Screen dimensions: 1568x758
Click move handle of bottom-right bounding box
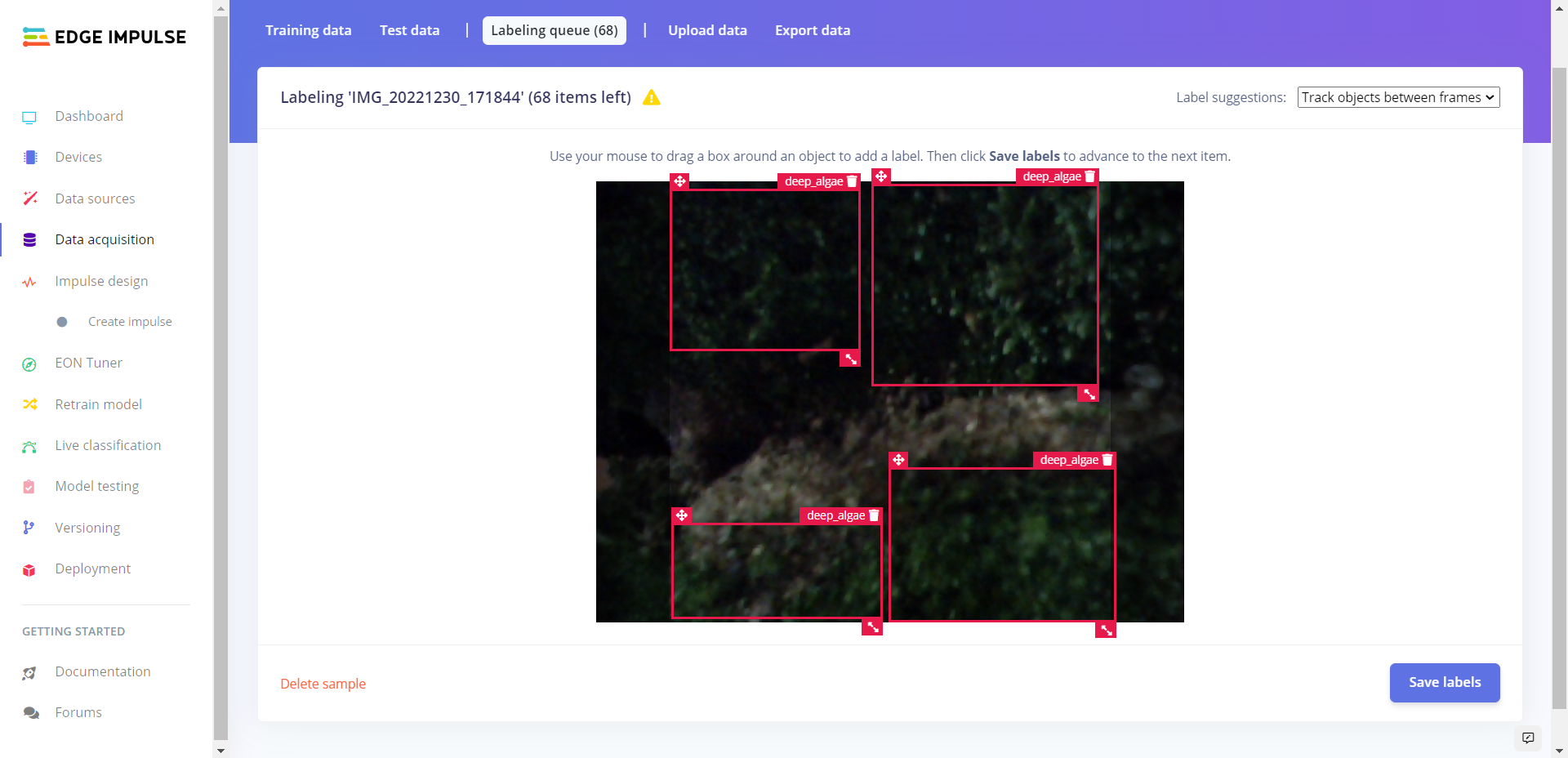(898, 460)
